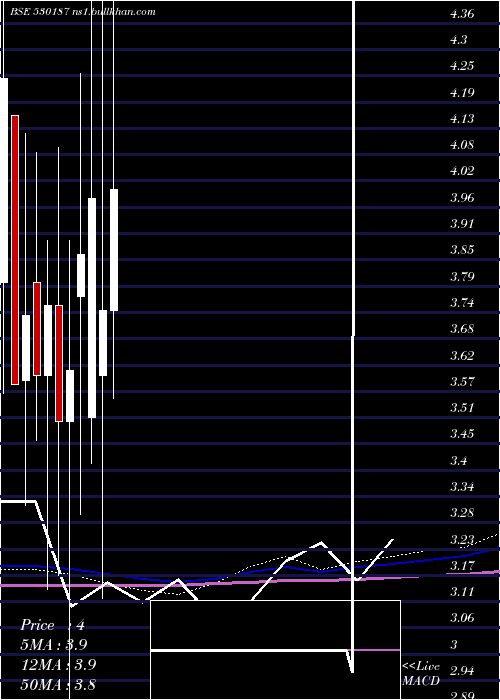Click the 3.85 price level label
This screenshot has height=700, width=500.
[x=462, y=250]
